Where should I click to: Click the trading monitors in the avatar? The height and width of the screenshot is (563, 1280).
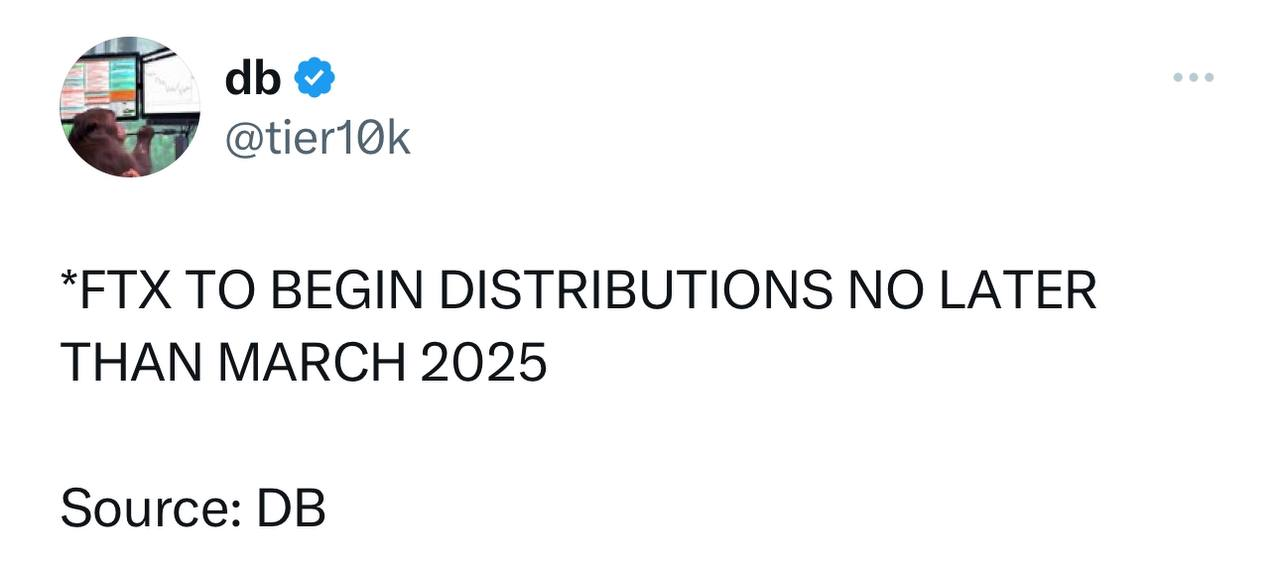(110, 82)
